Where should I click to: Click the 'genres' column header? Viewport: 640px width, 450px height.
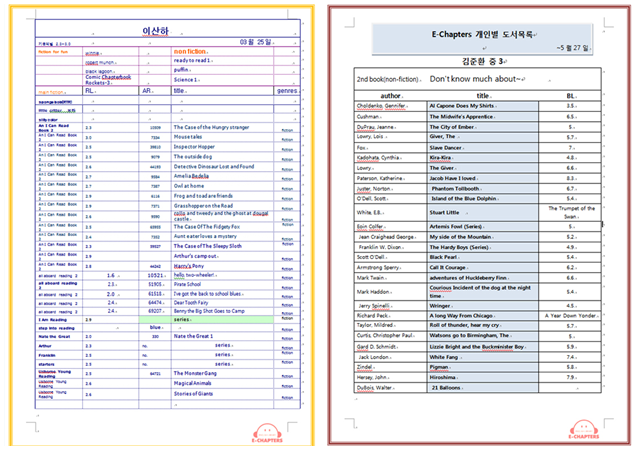[287, 91]
